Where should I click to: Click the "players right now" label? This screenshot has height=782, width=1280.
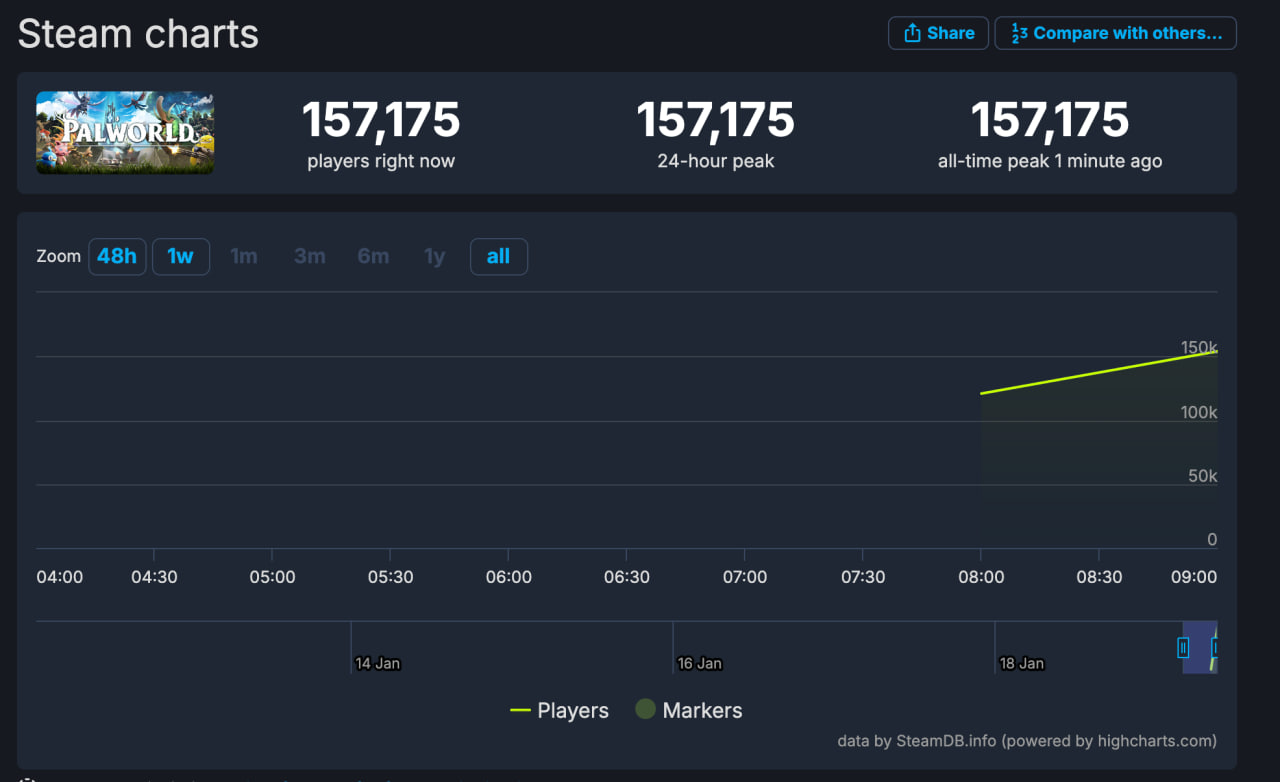pyautogui.click(x=381, y=161)
